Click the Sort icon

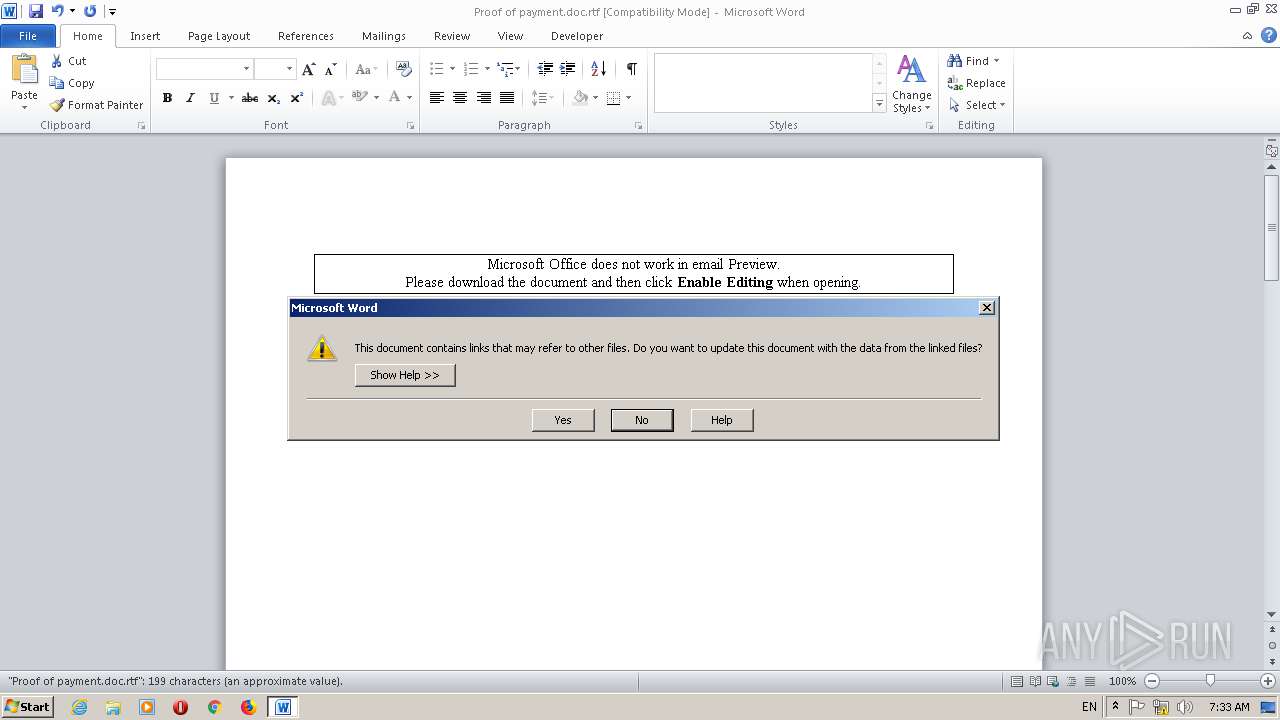point(598,69)
